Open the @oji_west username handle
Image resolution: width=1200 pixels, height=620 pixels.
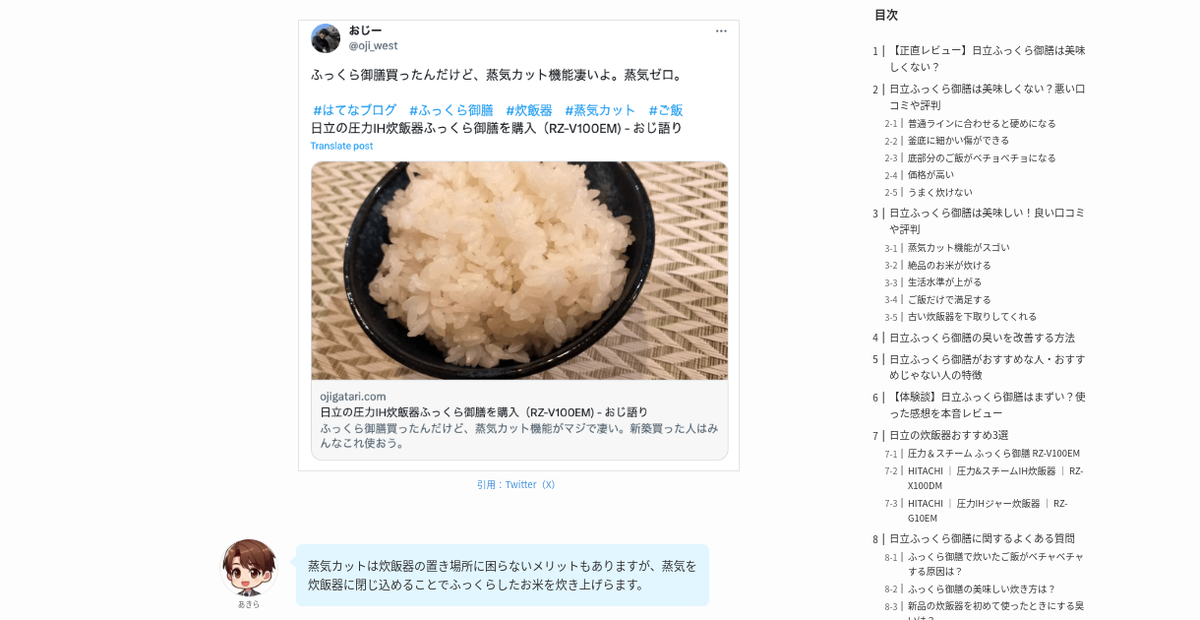tap(373, 46)
